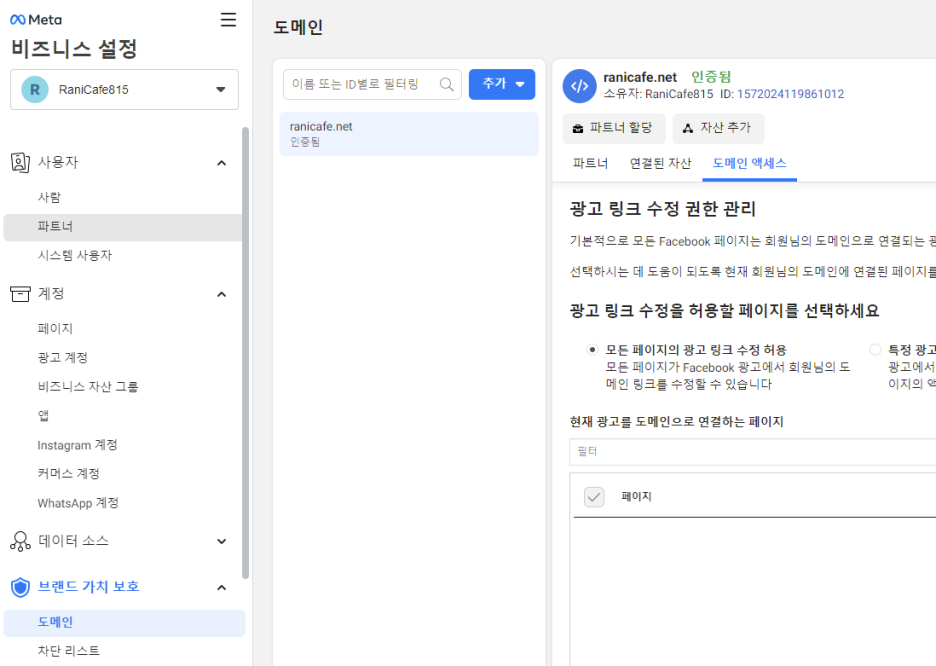This screenshot has height=666, width=936.
Task: Click the 계정 archive box icon
Action: 20,294
